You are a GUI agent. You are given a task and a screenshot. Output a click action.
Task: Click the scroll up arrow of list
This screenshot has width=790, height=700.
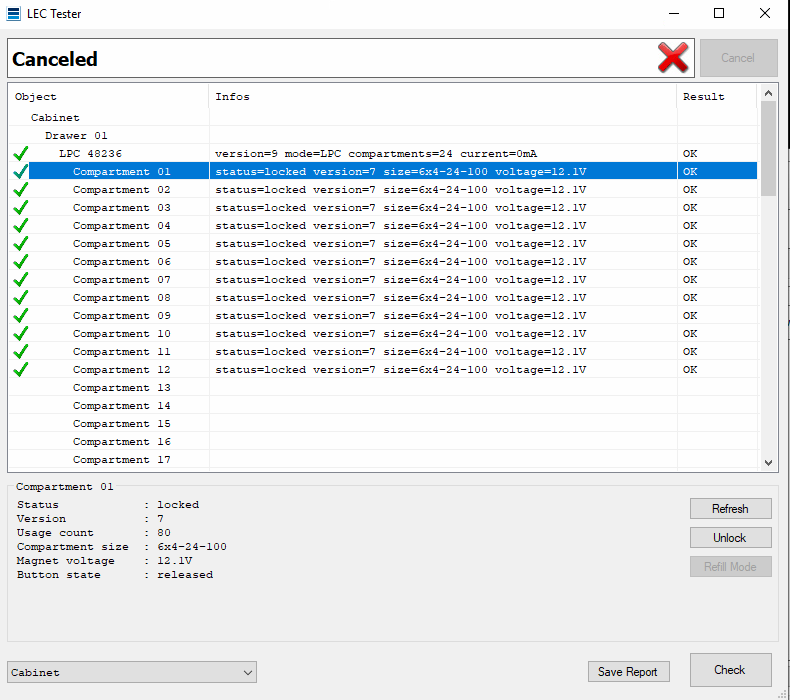pos(768,93)
